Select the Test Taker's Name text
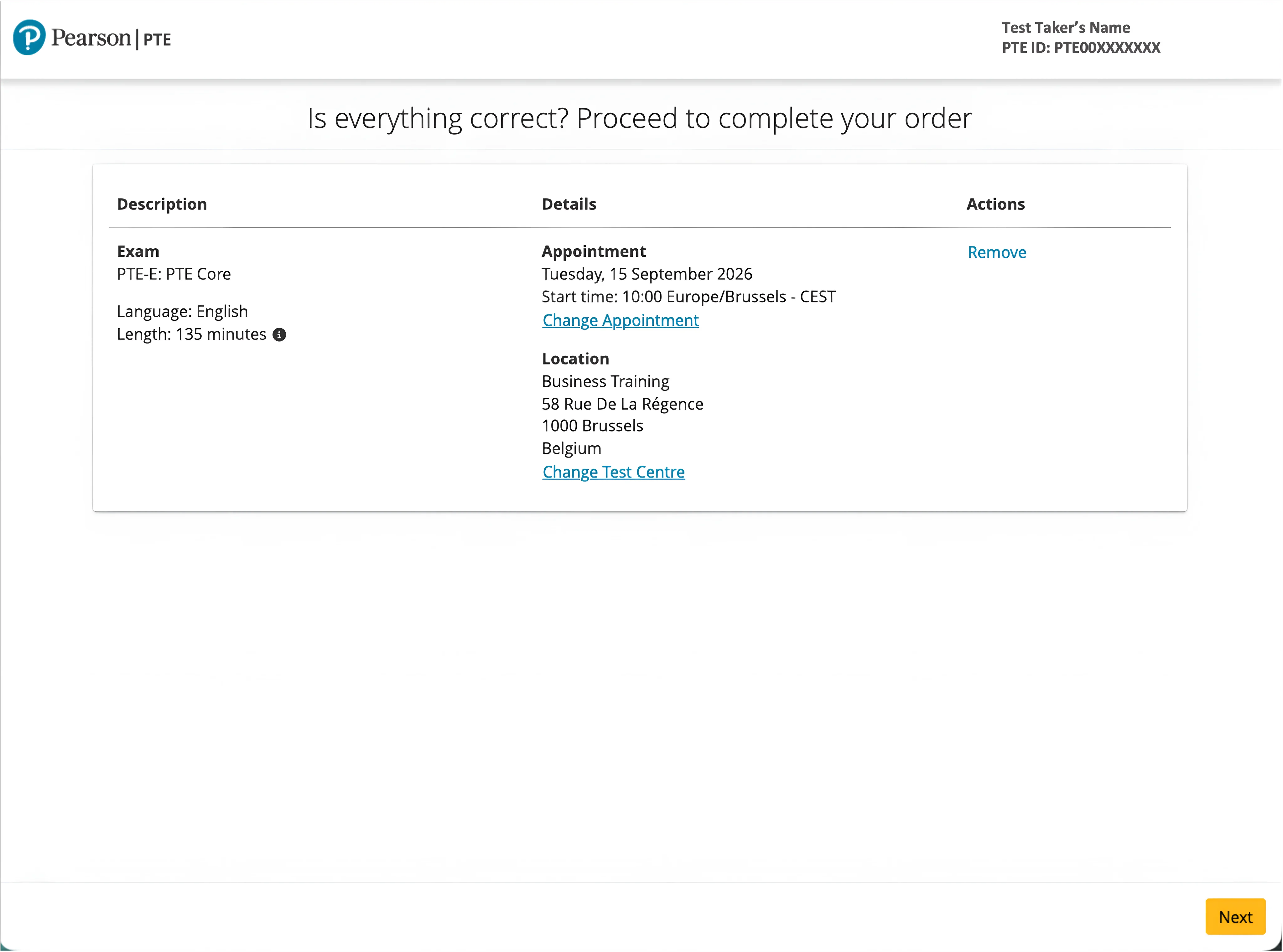Image resolution: width=1283 pixels, height=952 pixels. point(1066,28)
